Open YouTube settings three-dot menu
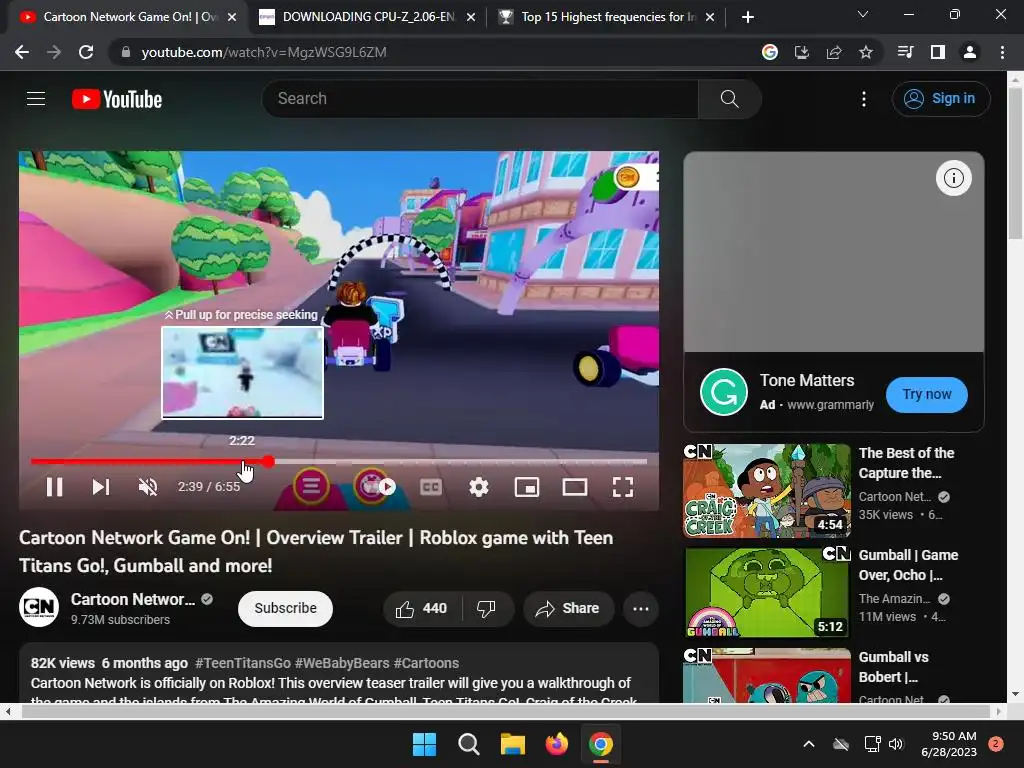 pyautogui.click(x=864, y=99)
